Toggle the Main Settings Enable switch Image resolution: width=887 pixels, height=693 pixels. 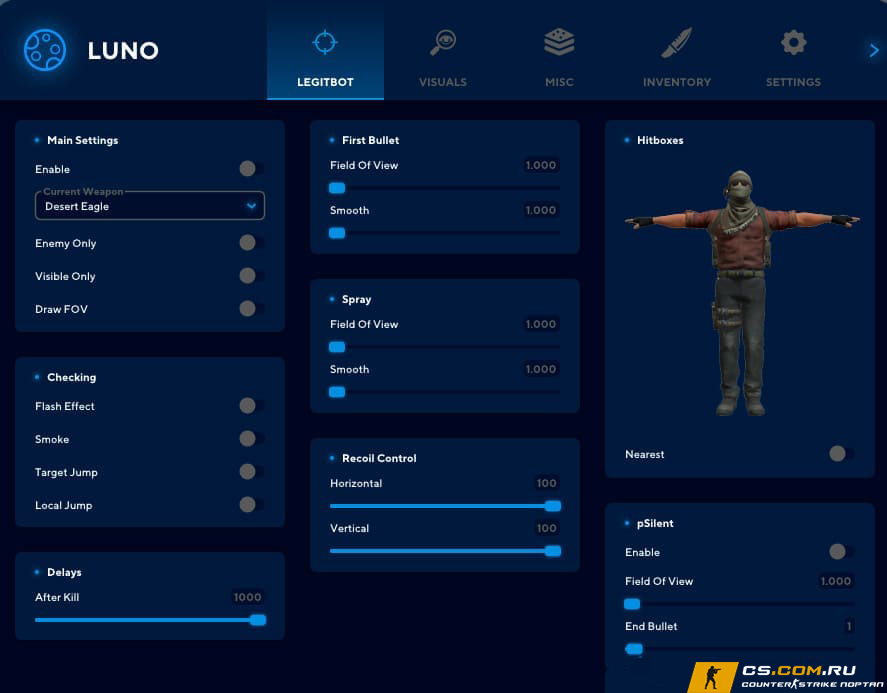click(251, 169)
